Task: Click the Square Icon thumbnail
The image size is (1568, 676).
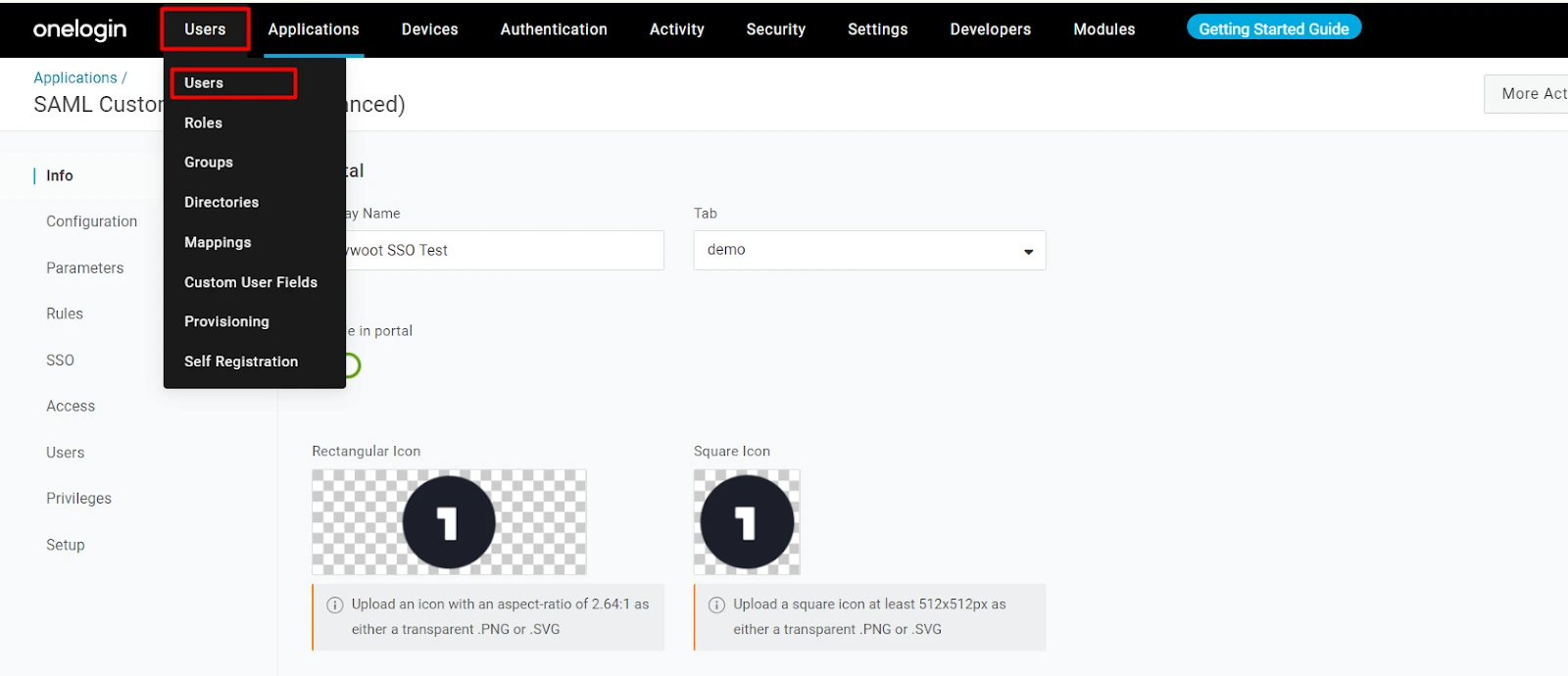Action: click(747, 522)
